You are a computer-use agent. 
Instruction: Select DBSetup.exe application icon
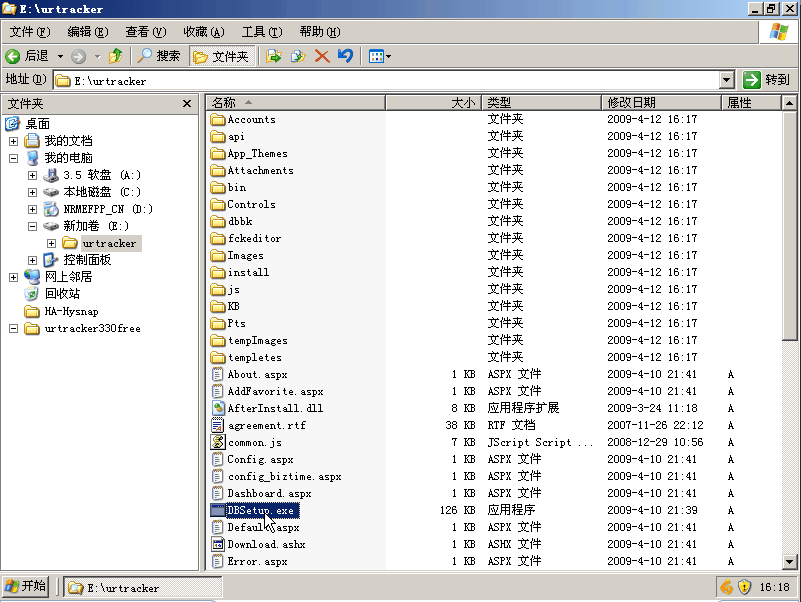(218, 510)
